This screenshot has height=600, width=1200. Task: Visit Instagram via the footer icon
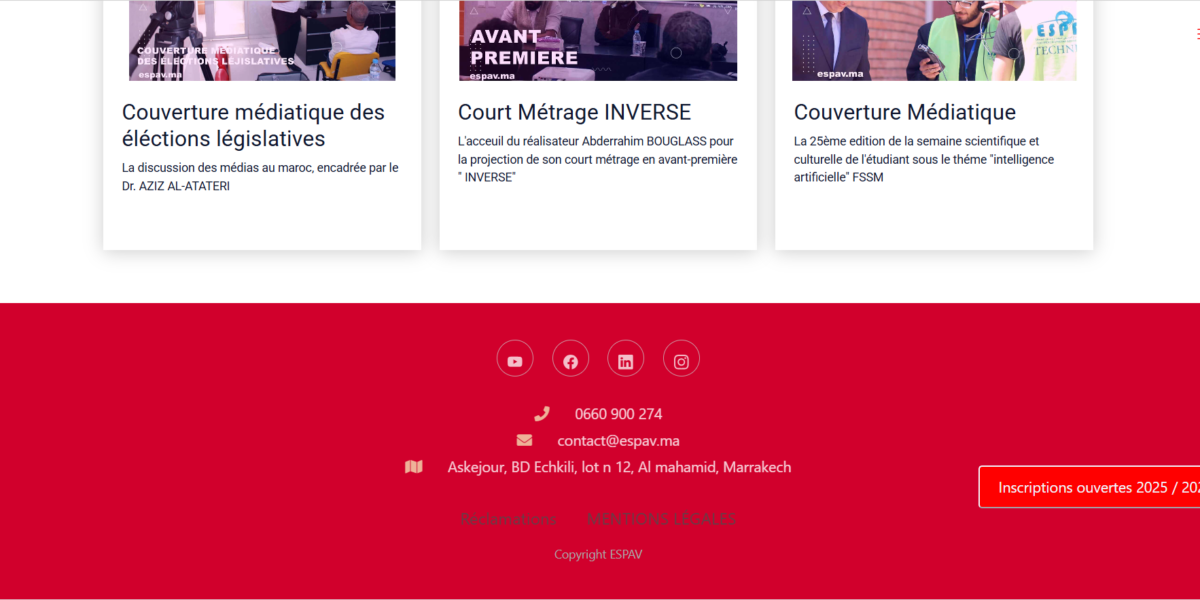point(681,359)
